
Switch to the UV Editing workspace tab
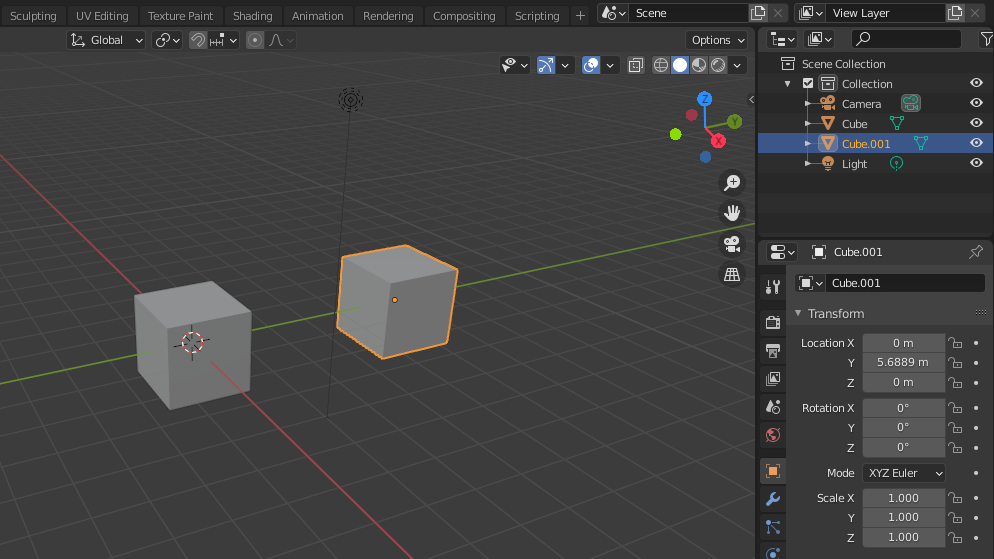pos(102,16)
